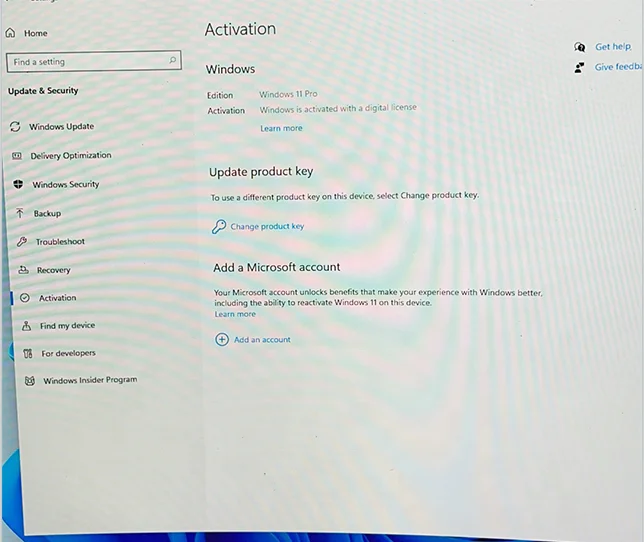Click the Windows Insider Program icon
This screenshot has height=542, width=644.
point(30,381)
